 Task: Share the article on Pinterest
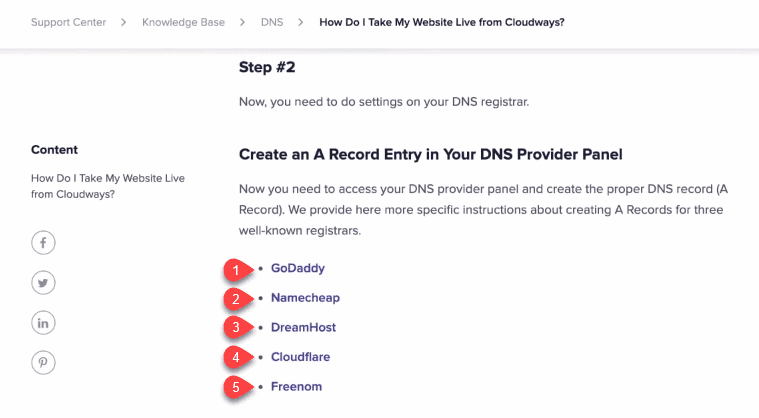pos(43,363)
